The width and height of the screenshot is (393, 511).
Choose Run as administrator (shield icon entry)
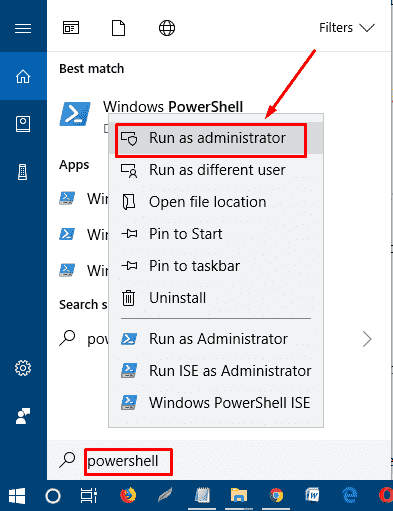click(x=216, y=138)
